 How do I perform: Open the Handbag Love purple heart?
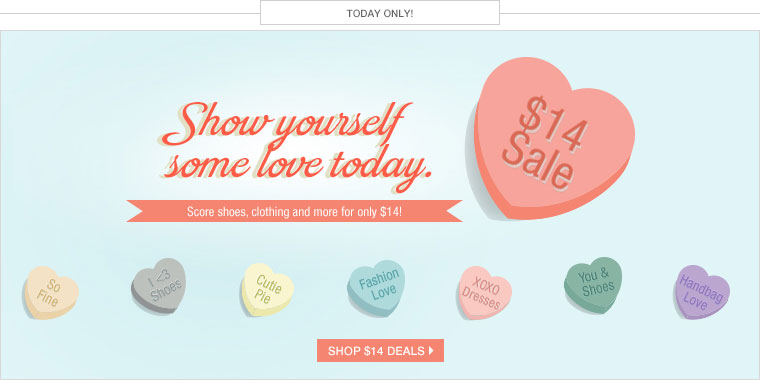[x=702, y=292]
